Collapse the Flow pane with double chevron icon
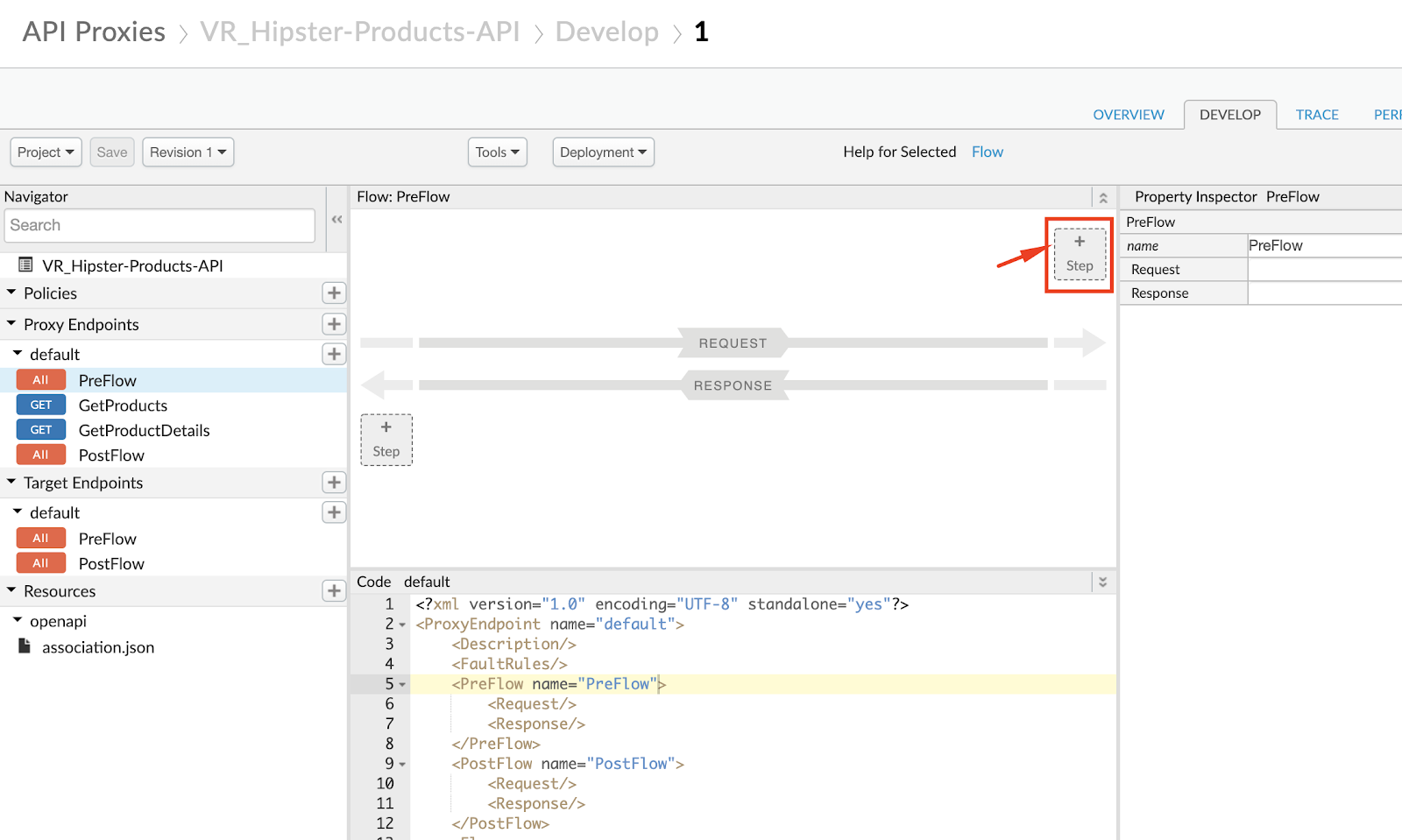The height and width of the screenshot is (840, 1402). click(x=1103, y=198)
